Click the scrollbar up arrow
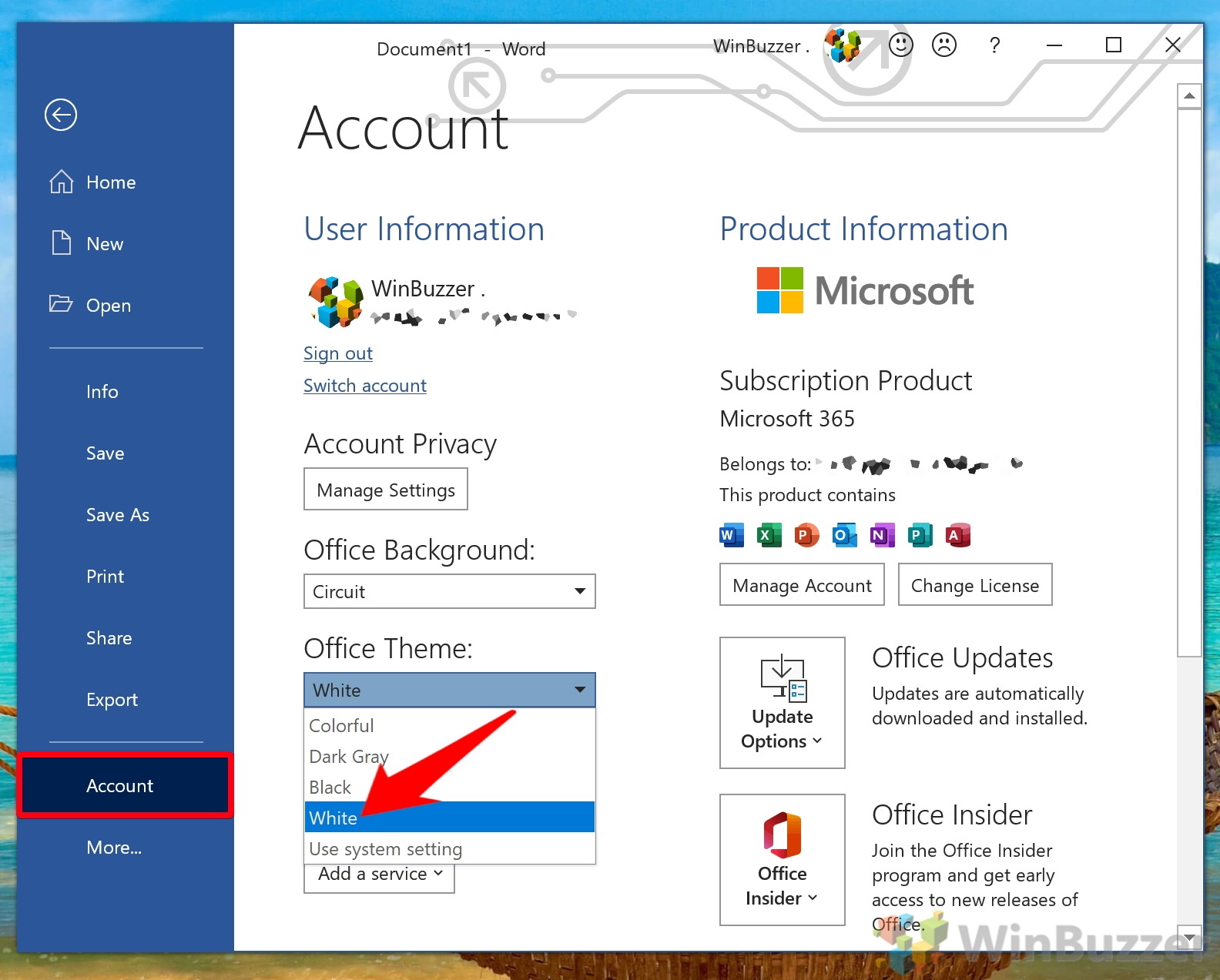This screenshot has height=980, width=1220. [x=1190, y=96]
